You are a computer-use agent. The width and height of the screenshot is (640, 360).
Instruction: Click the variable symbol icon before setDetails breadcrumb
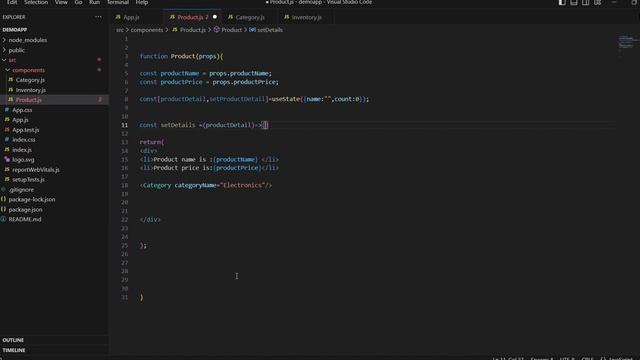click(x=252, y=30)
